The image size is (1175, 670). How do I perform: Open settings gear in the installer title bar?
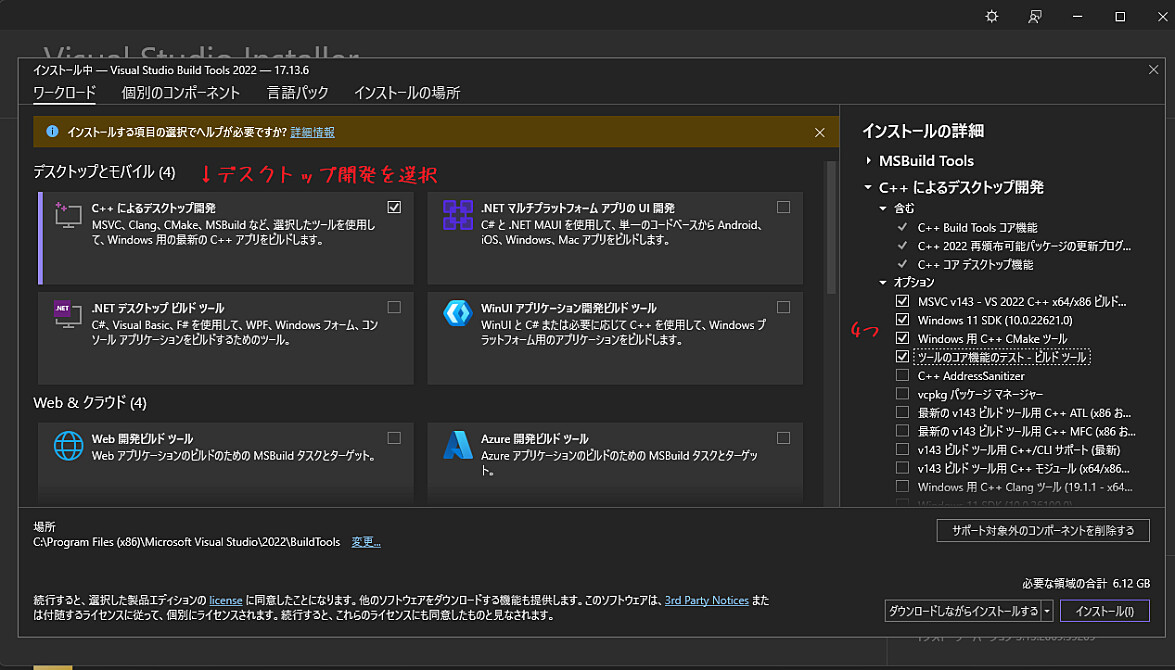point(991,16)
